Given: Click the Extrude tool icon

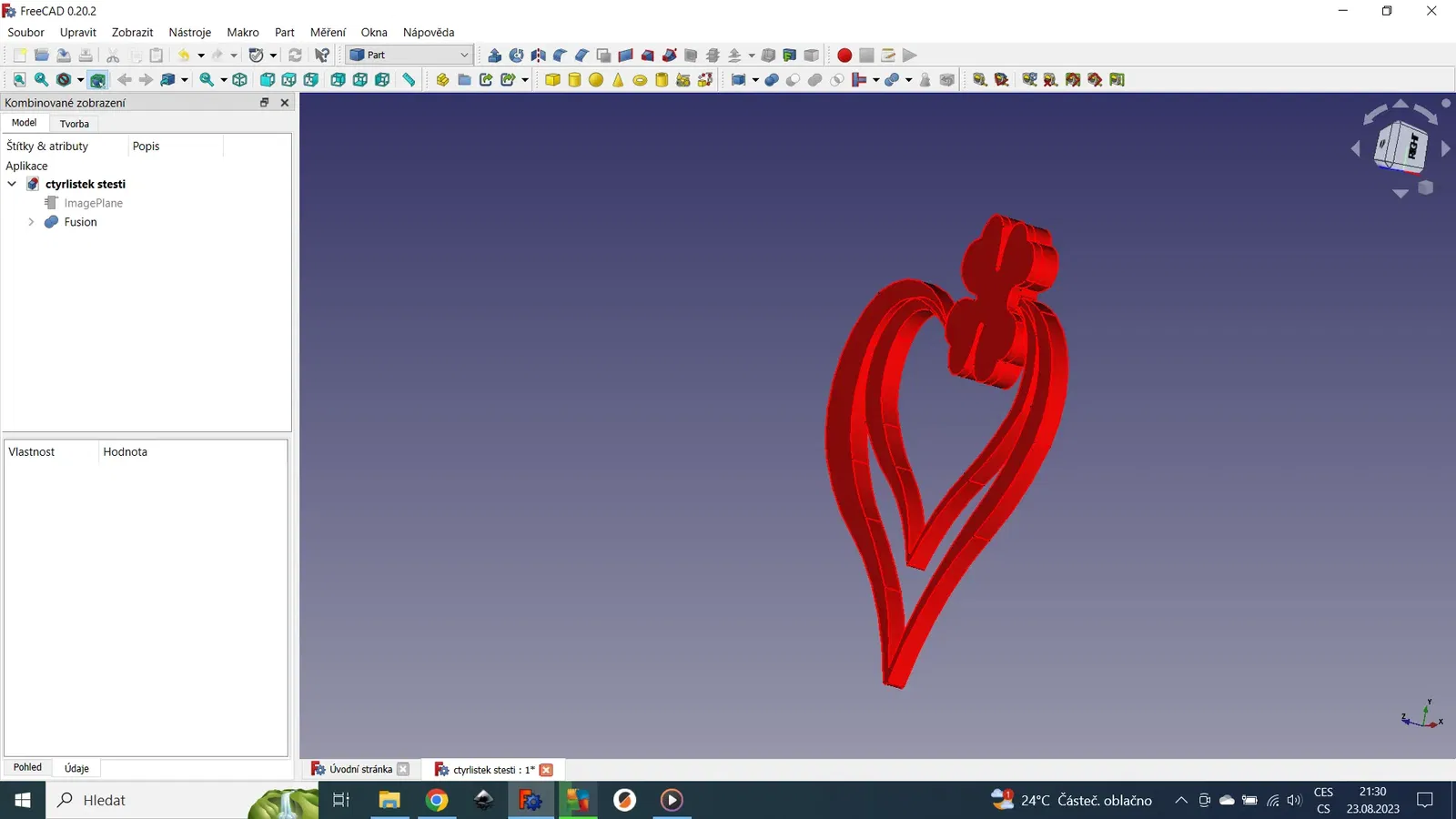Looking at the screenshot, I should pyautogui.click(x=494, y=56).
